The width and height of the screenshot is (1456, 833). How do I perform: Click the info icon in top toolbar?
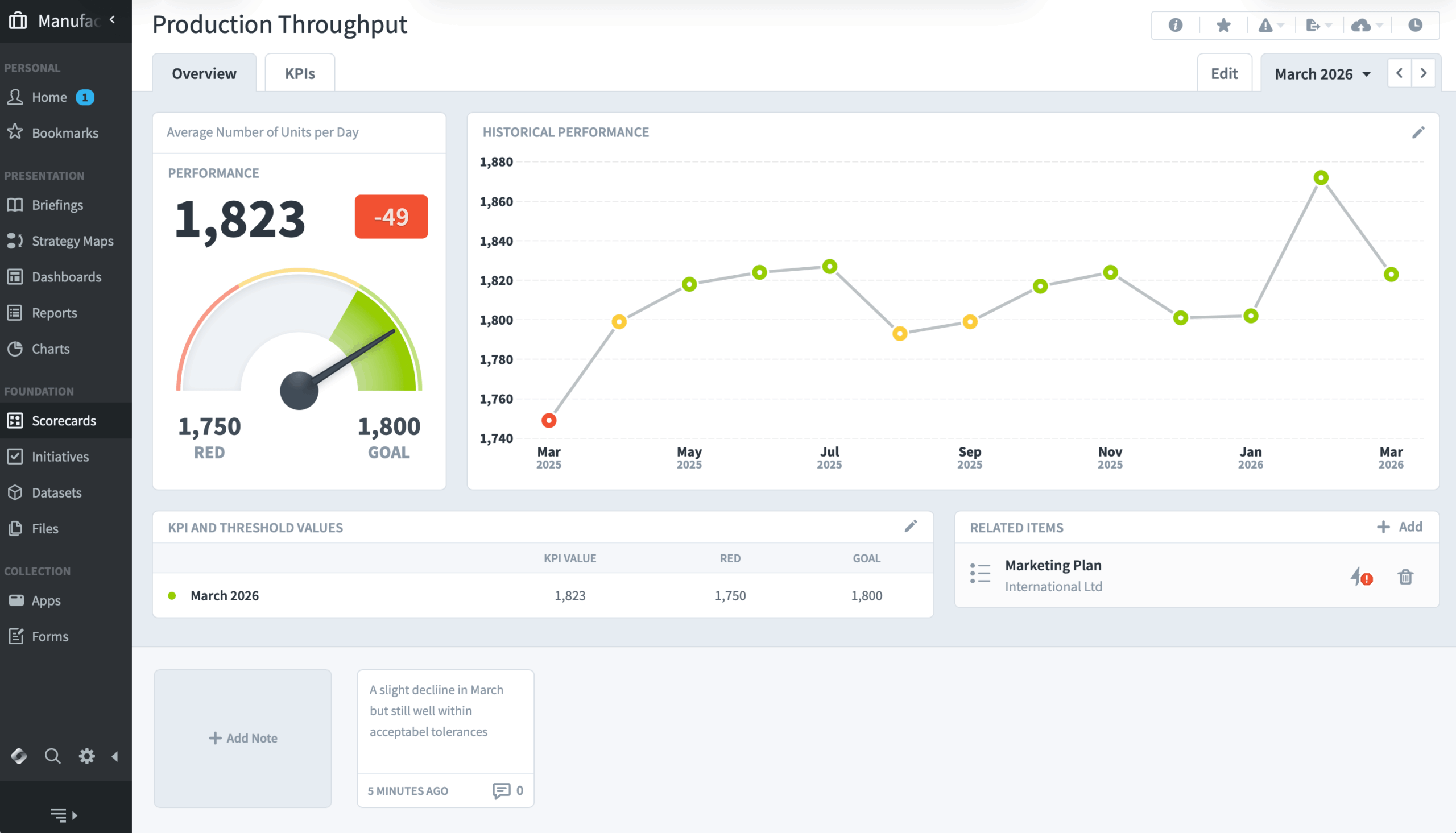[x=1175, y=25]
